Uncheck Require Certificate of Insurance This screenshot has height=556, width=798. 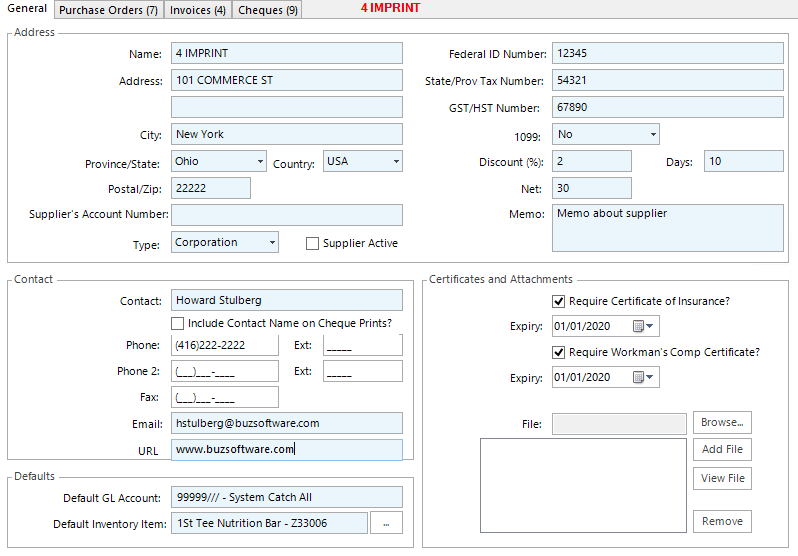558,301
